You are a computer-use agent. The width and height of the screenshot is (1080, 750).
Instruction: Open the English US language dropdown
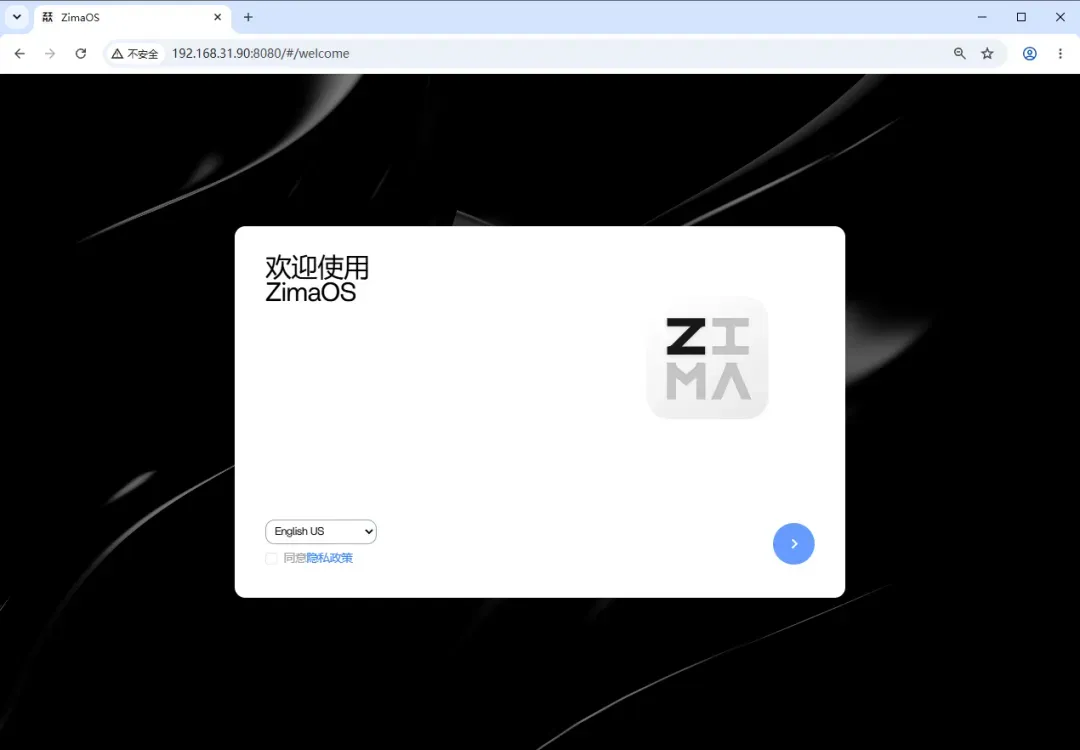(x=321, y=531)
